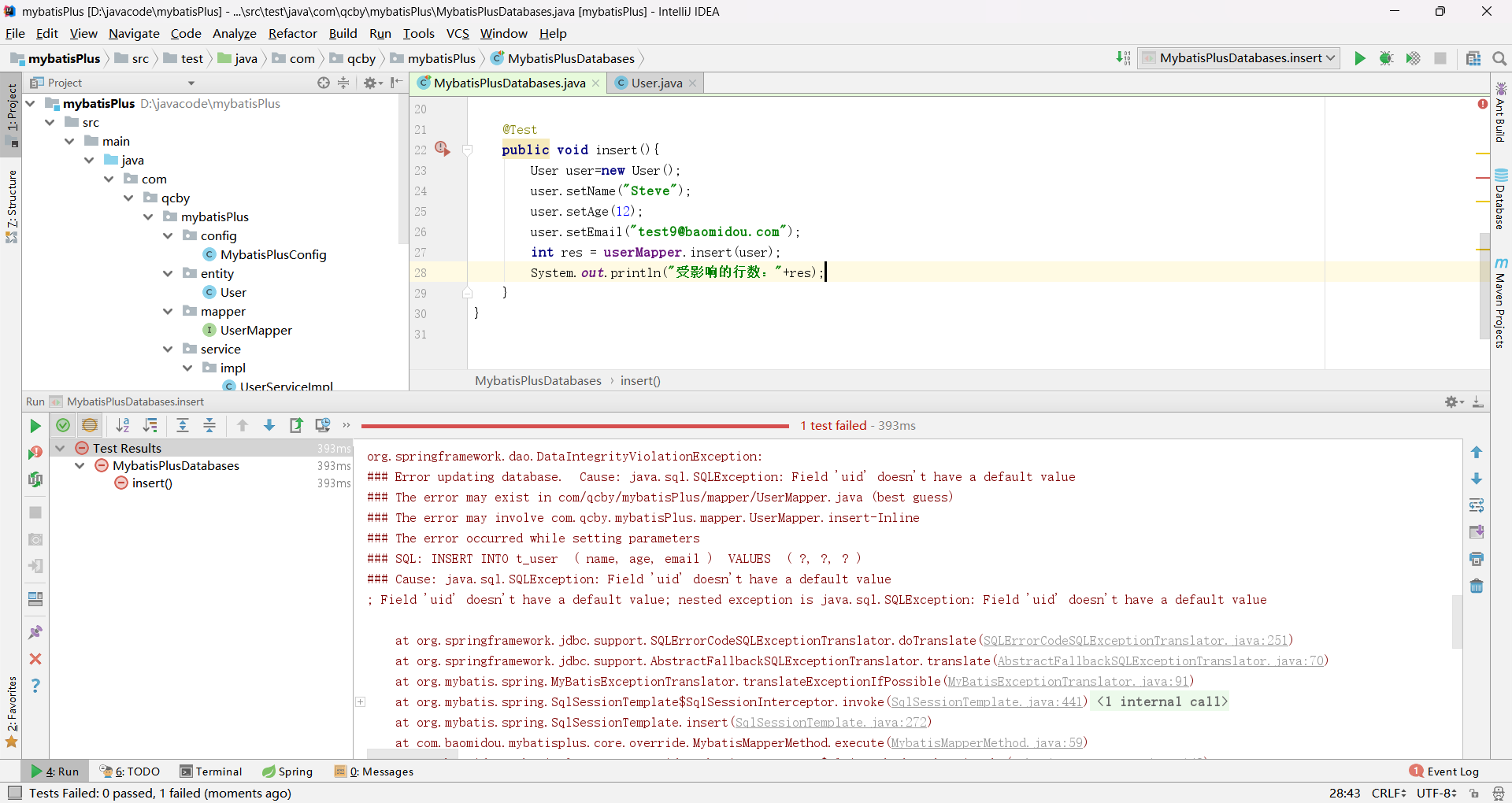The height and width of the screenshot is (803, 1512).
Task: Open MyBatisExceptionTranslator.java:91 stack link
Action: pos(1068,682)
